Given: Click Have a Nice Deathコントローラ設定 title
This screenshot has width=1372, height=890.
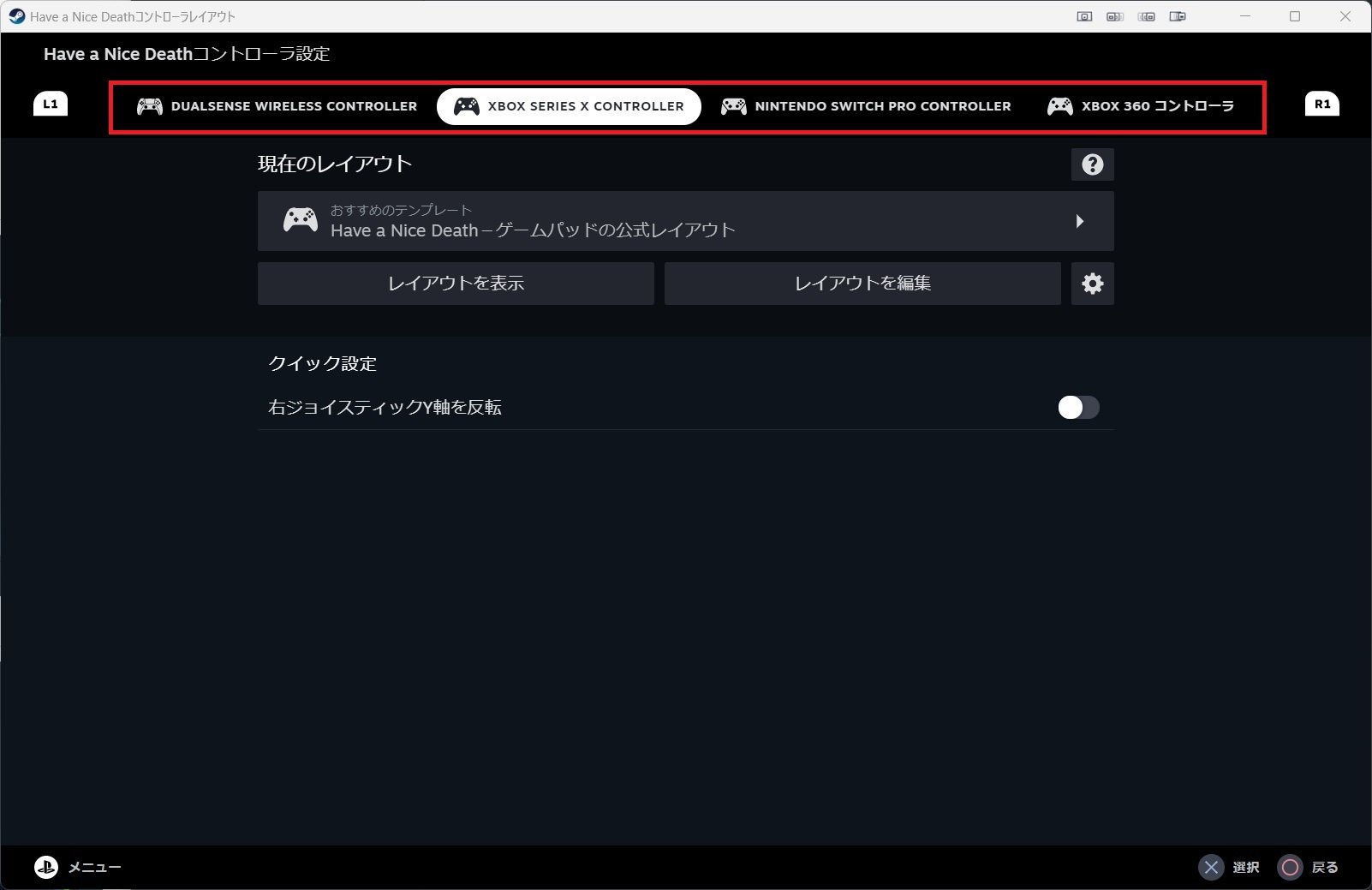Looking at the screenshot, I should (x=187, y=54).
